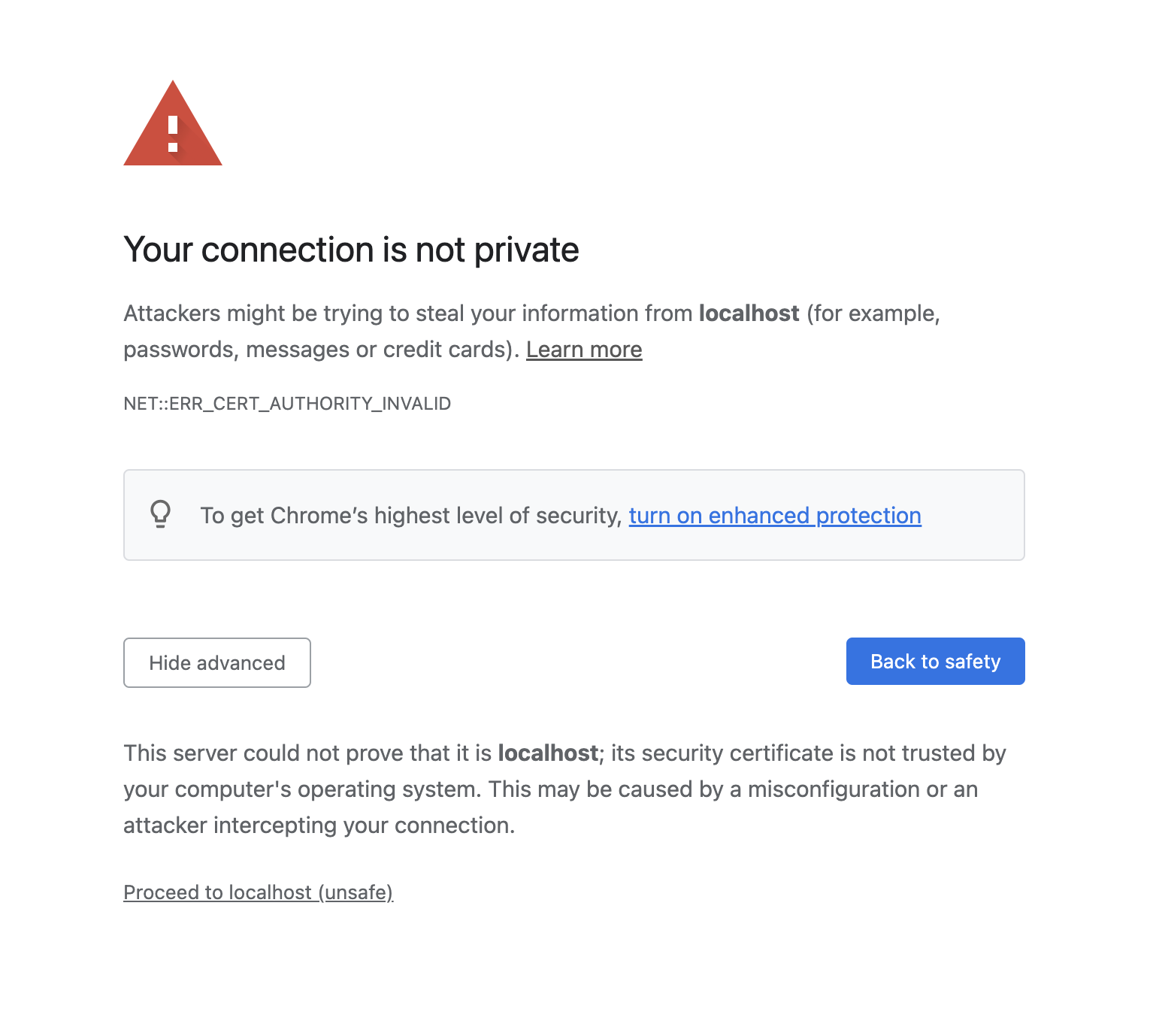Click Proceed to localhost (unsafe)
Screen dimensions: 1156x1036
point(259,892)
